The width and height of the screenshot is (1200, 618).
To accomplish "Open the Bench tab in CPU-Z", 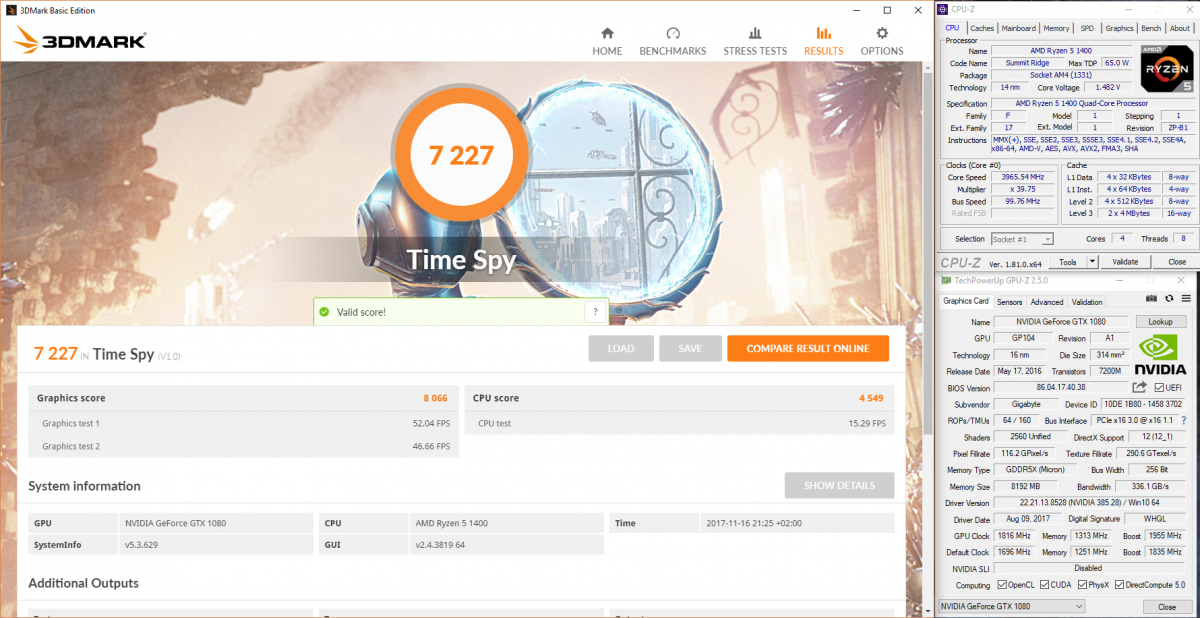I will 1151,28.
